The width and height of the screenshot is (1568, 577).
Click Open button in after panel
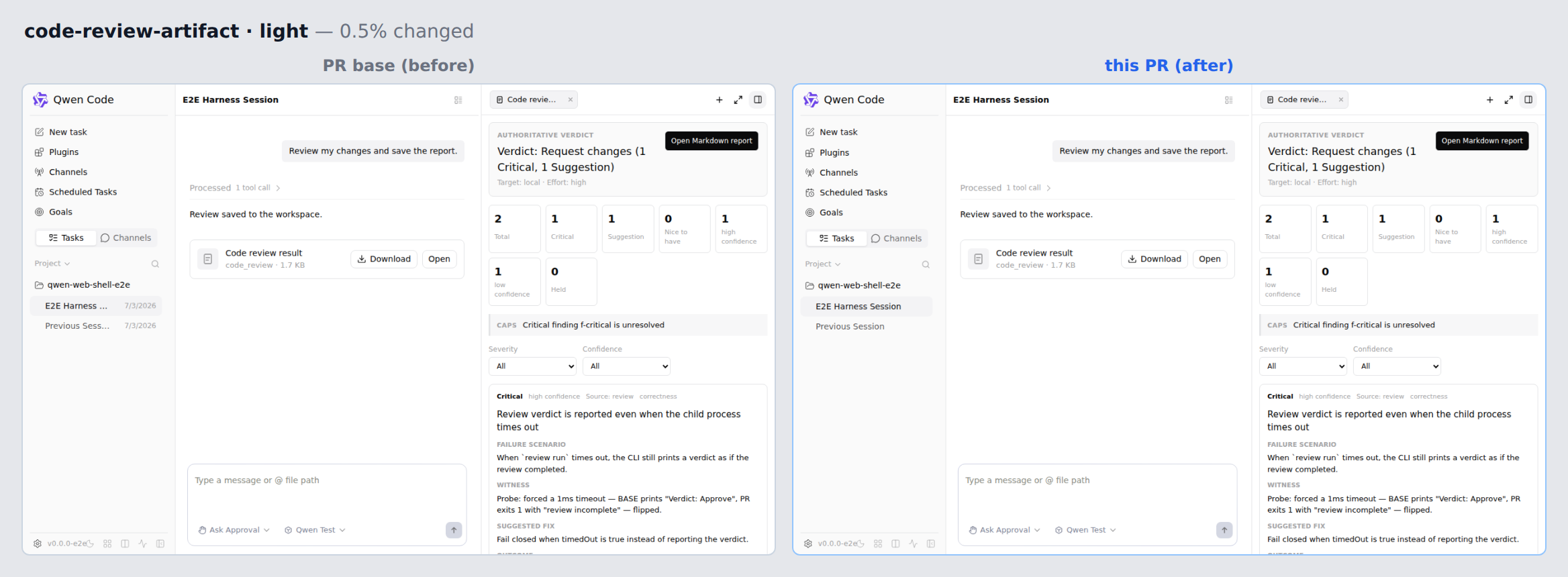point(1210,259)
